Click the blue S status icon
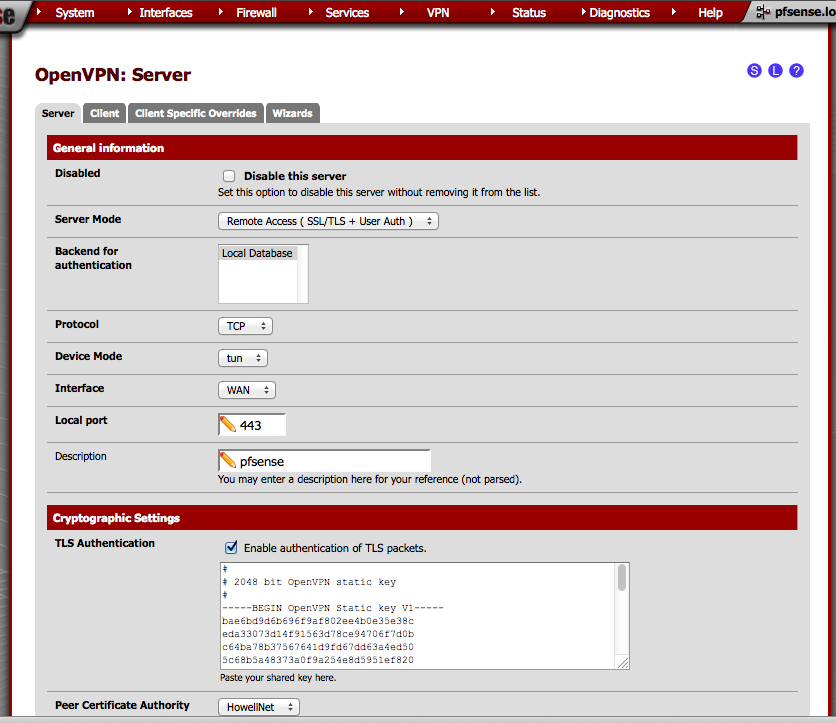The height and width of the screenshot is (723, 836). point(754,70)
